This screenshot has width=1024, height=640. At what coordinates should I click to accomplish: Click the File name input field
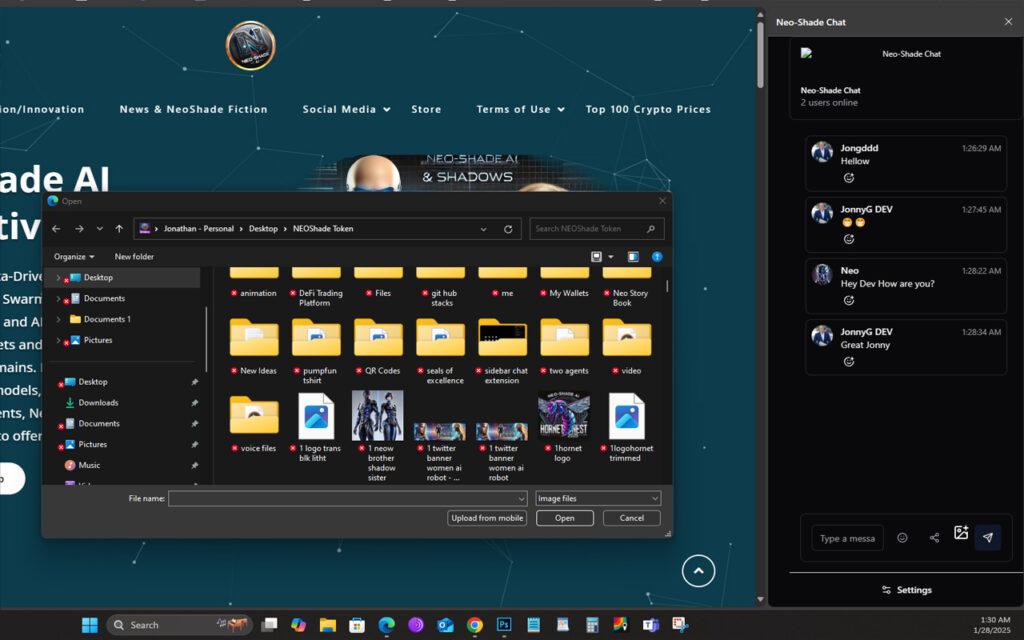point(347,498)
